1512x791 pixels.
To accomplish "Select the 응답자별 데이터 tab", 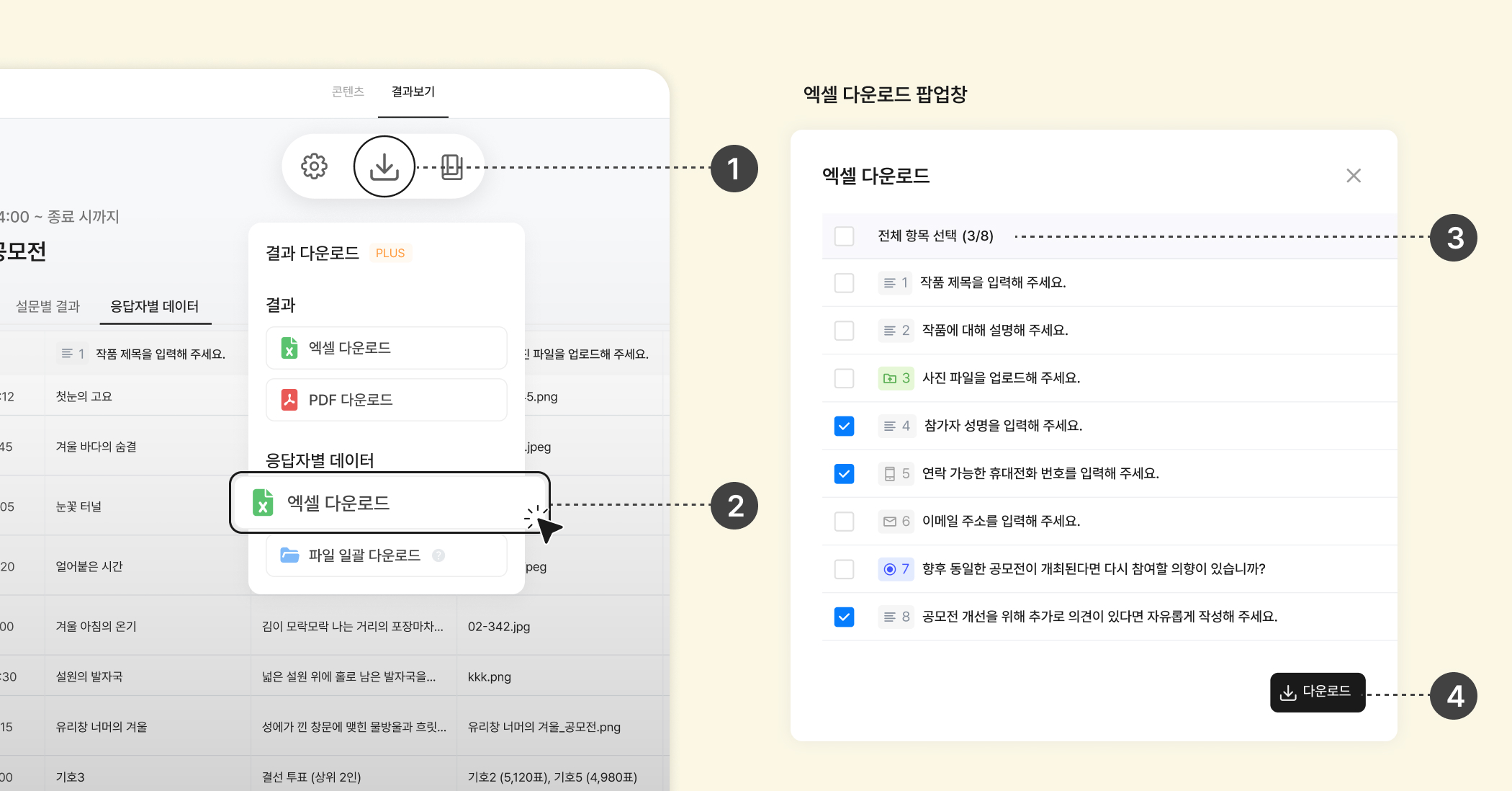I will click(154, 306).
